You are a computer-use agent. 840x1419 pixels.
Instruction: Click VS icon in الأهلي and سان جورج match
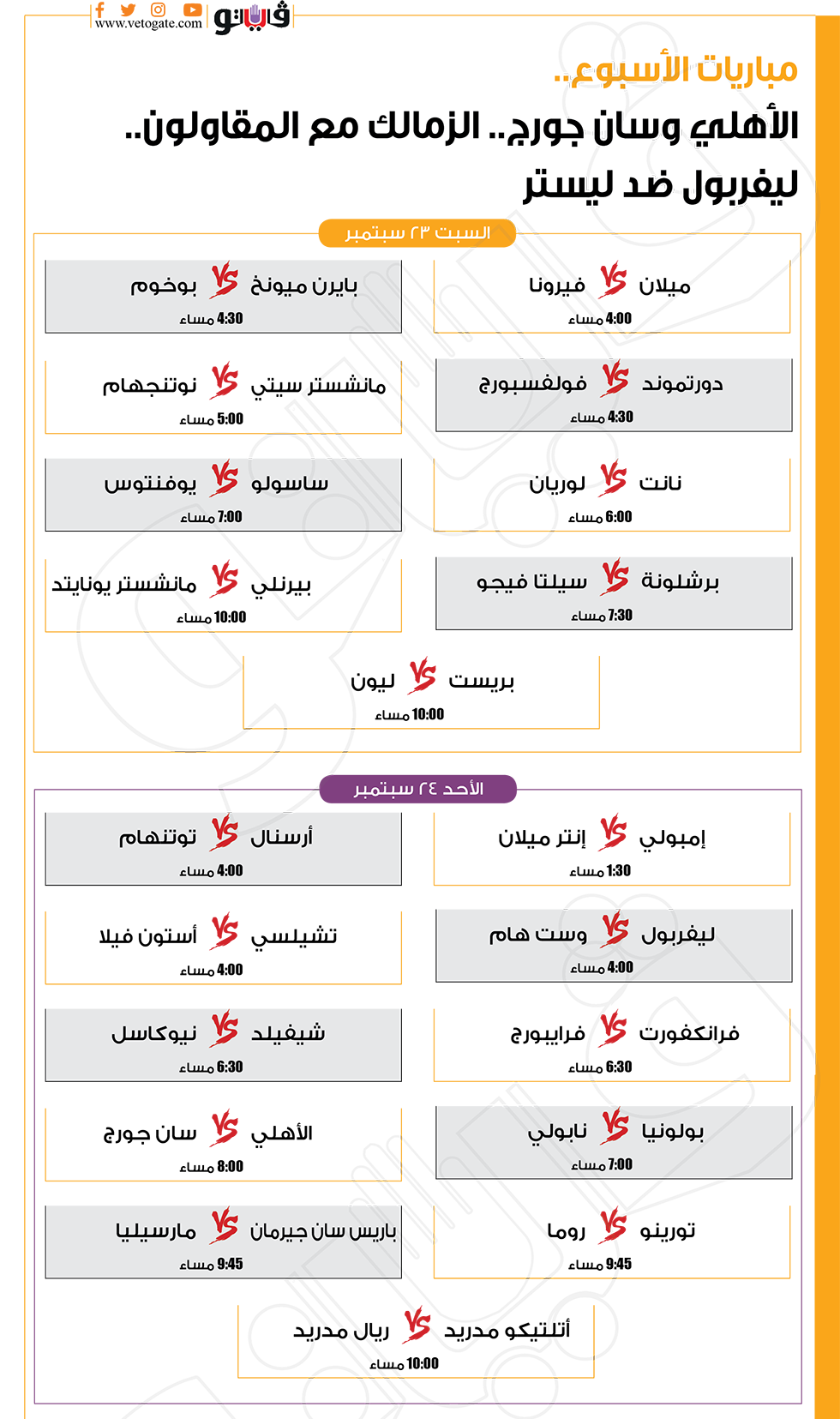click(x=225, y=1128)
